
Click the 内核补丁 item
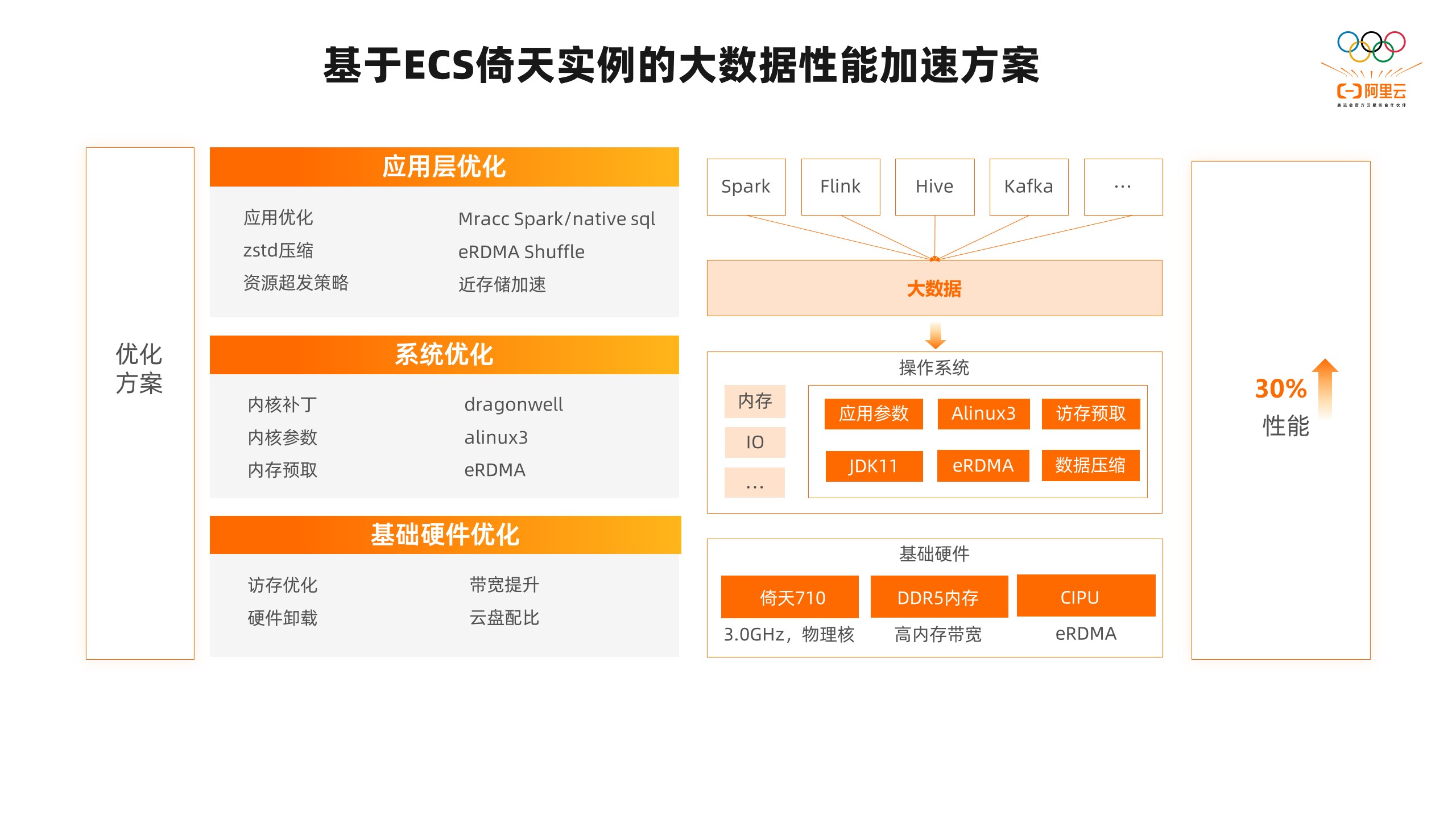tap(283, 404)
